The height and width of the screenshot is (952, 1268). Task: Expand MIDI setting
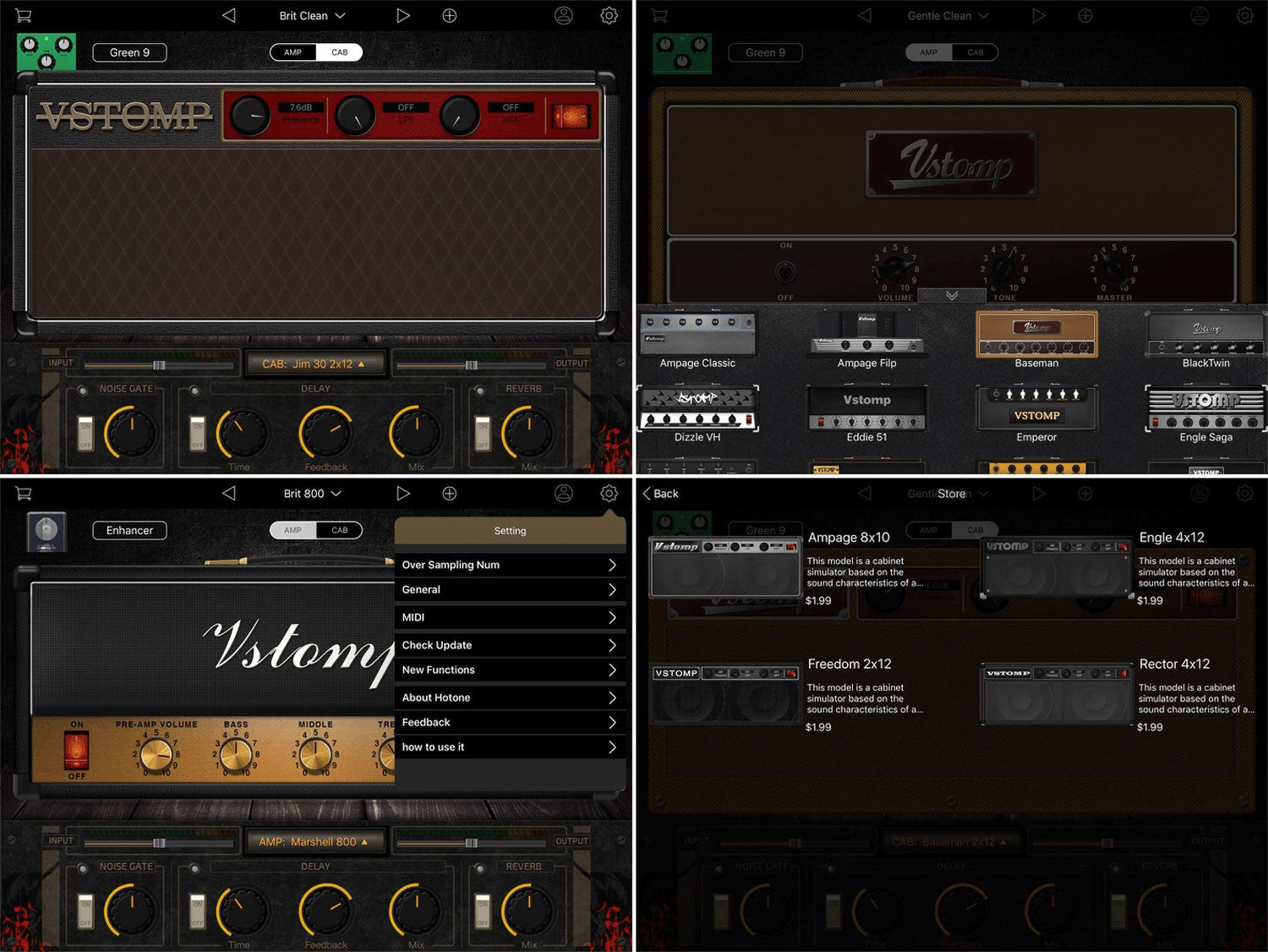coord(510,617)
